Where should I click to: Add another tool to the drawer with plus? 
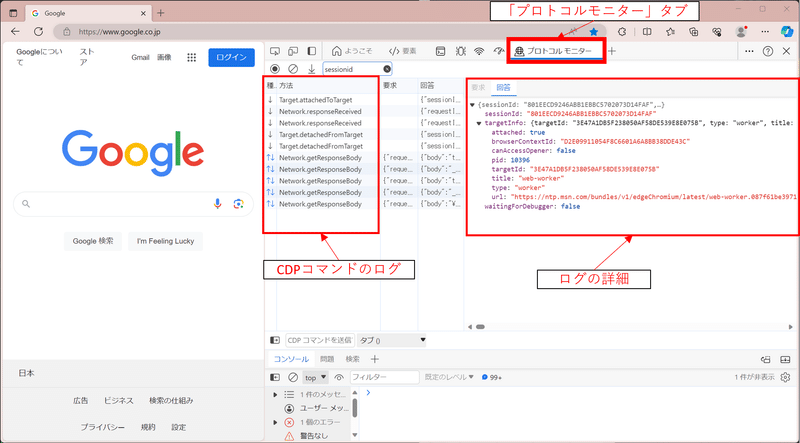click(374, 359)
